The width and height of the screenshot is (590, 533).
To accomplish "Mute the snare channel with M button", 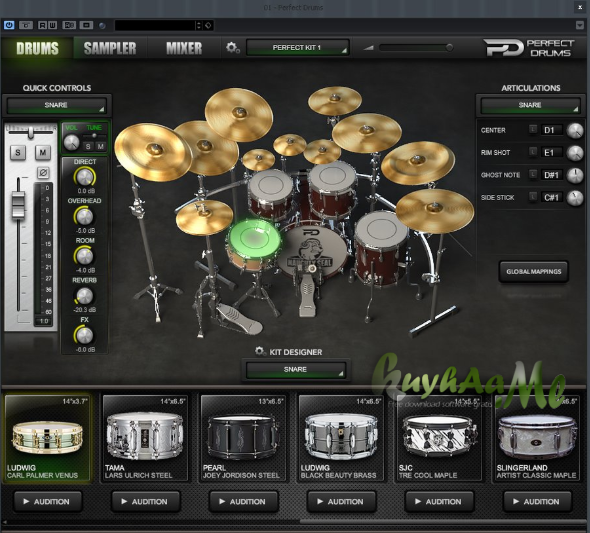I will [43, 153].
